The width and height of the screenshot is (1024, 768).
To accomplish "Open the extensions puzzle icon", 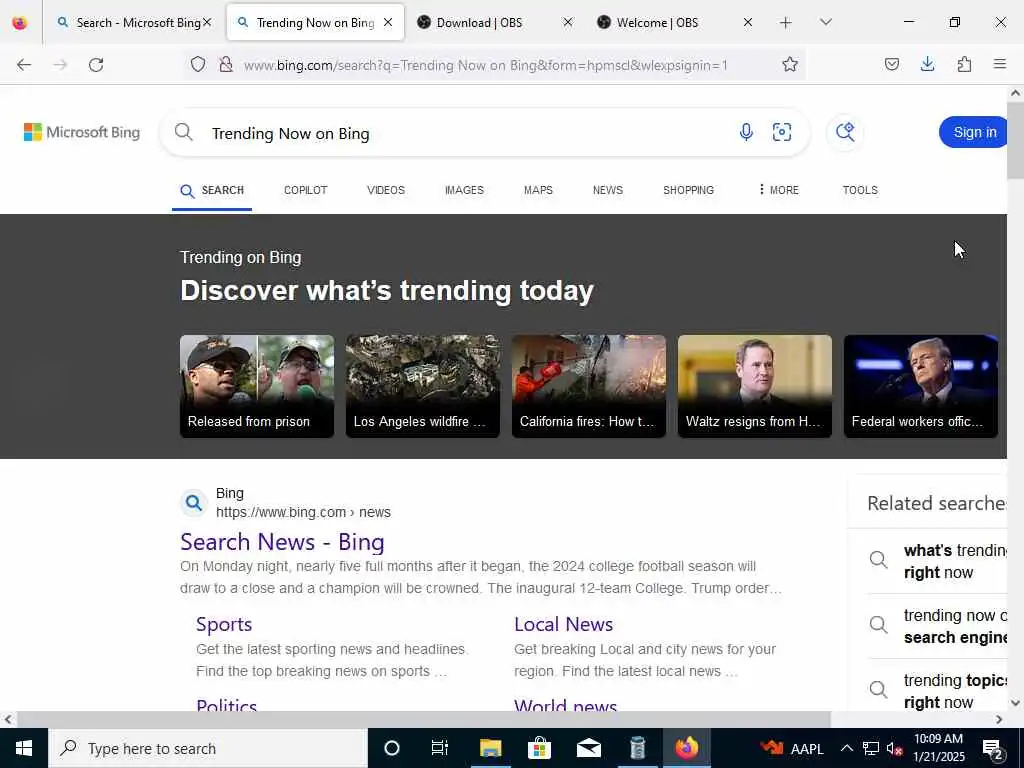I will click(x=964, y=65).
